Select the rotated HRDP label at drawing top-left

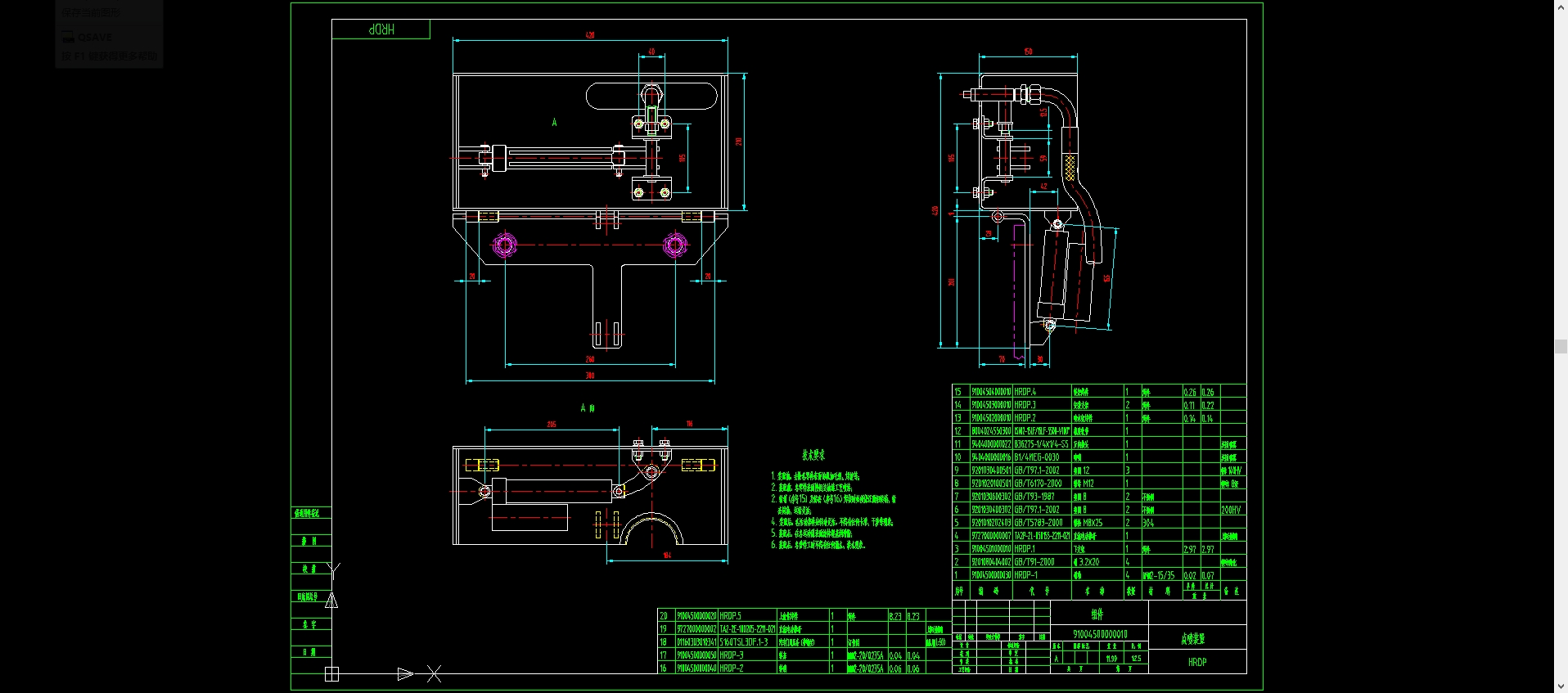click(x=381, y=29)
